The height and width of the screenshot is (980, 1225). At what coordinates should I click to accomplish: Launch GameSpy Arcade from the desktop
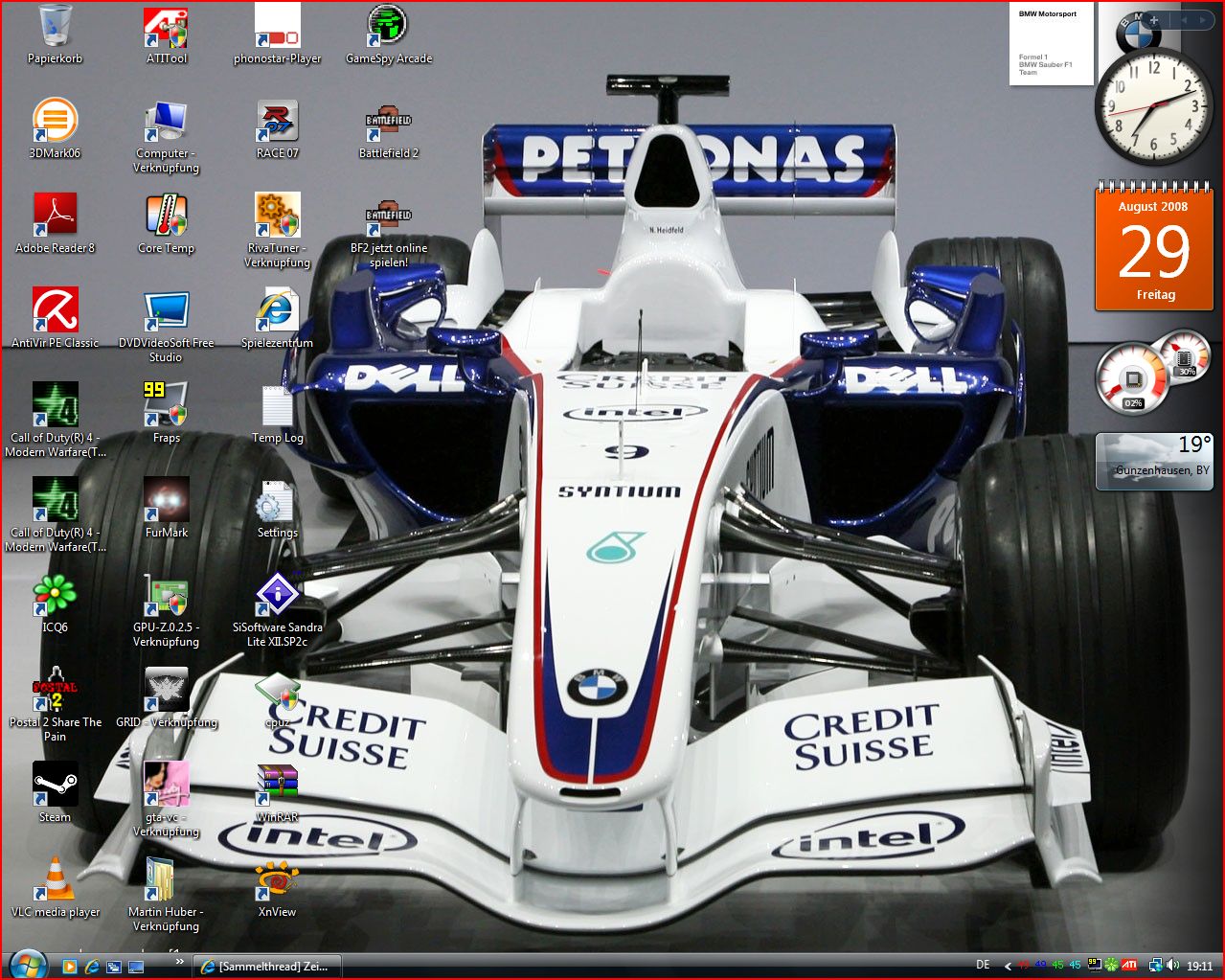pyautogui.click(x=388, y=35)
